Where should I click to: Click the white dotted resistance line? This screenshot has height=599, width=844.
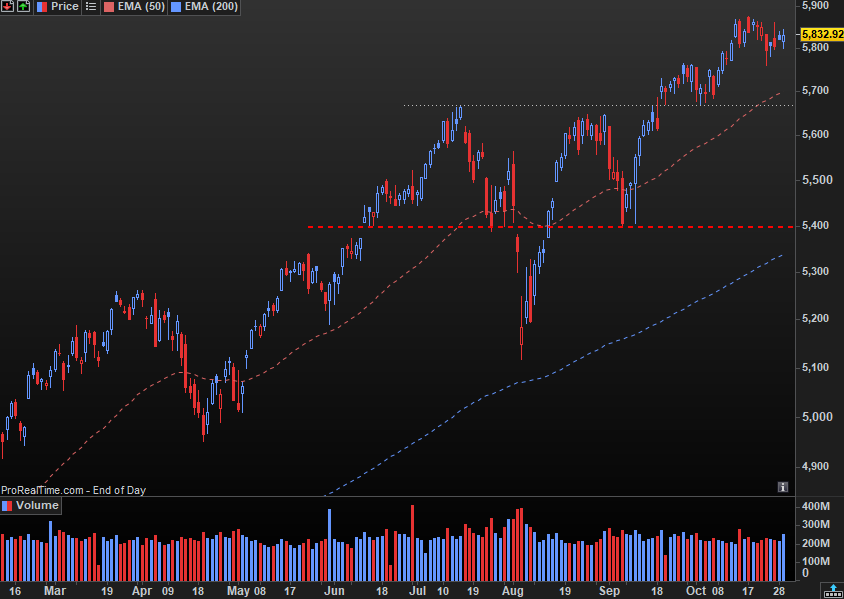coord(598,105)
